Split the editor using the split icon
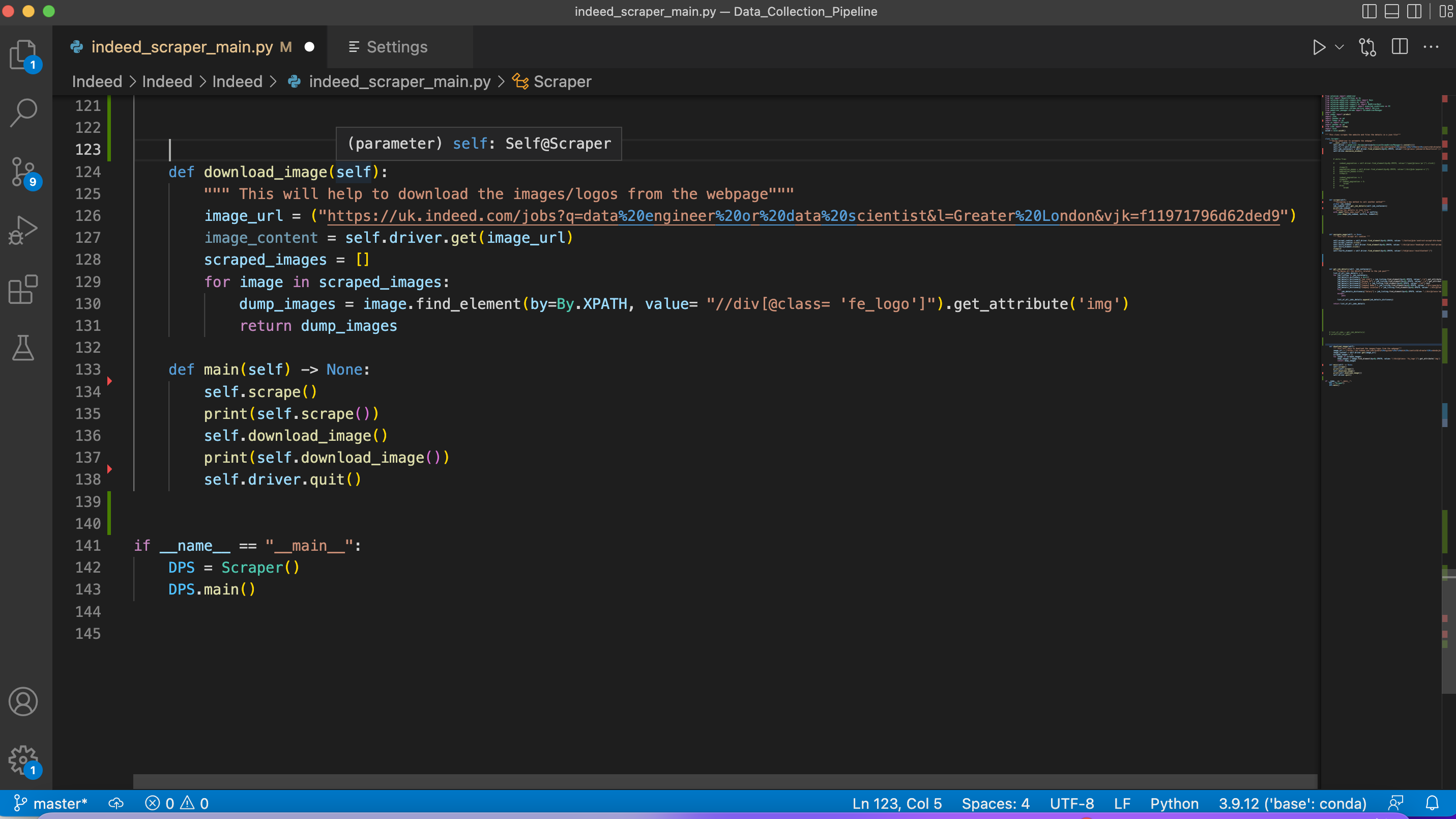The height and width of the screenshot is (819, 1456). [x=1399, y=47]
